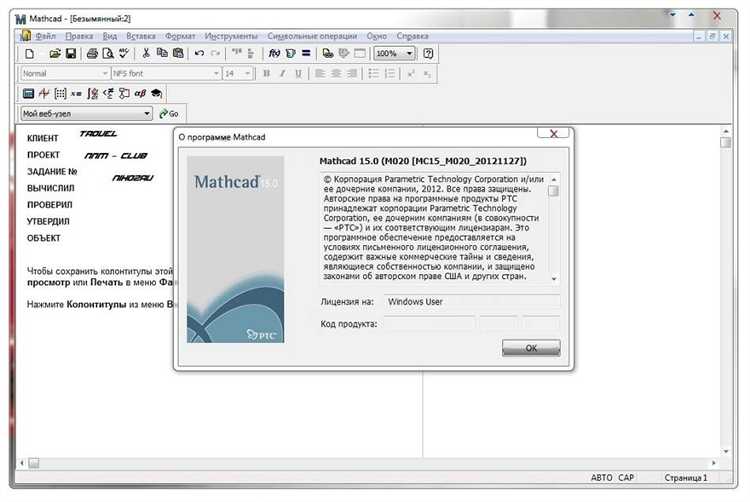Click the license text scrollbar thumb
Image resolution: width=750 pixels, height=502 pixels.
tap(554, 191)
